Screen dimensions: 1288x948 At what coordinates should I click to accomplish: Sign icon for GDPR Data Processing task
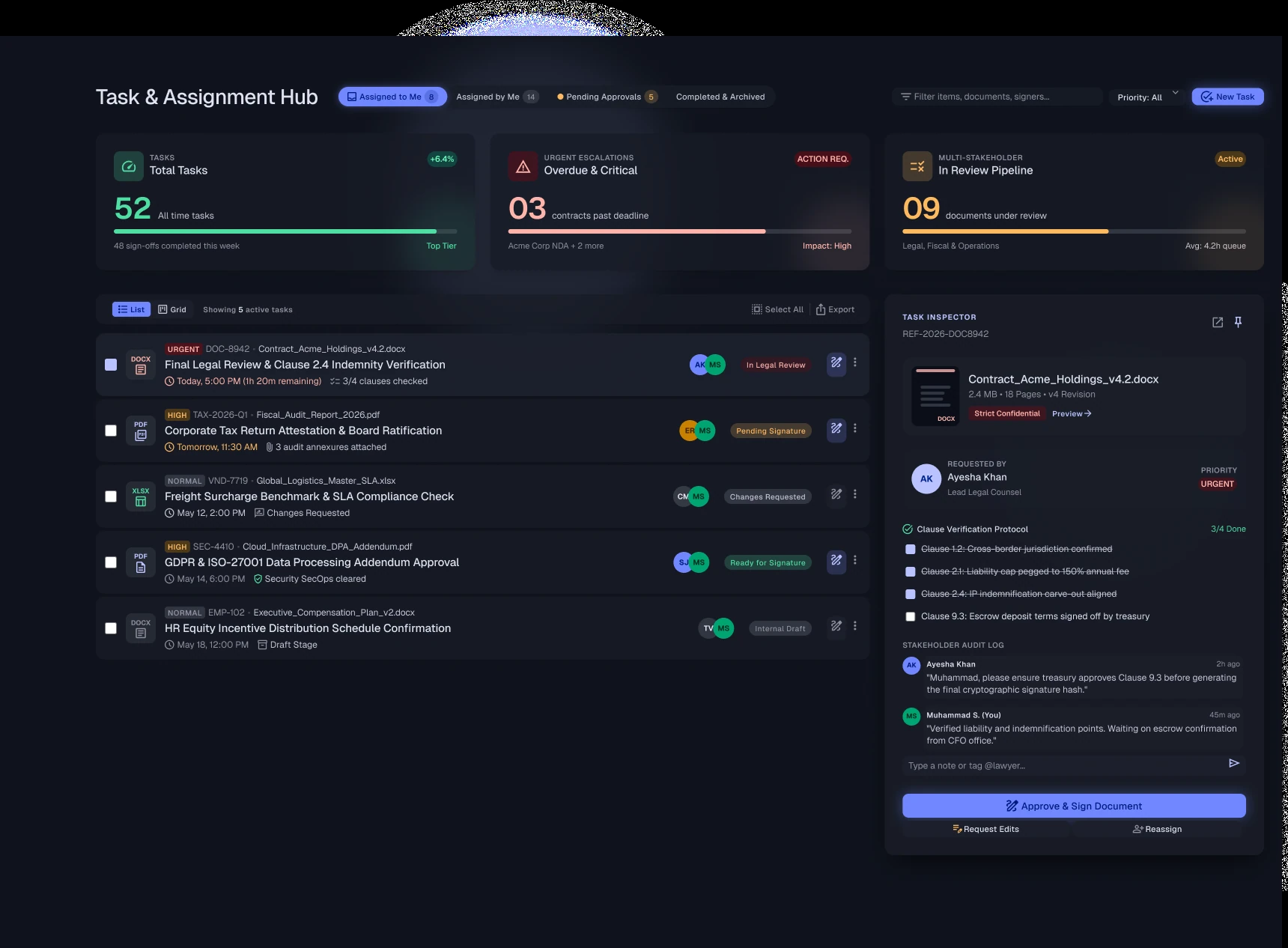click(836, 562)
